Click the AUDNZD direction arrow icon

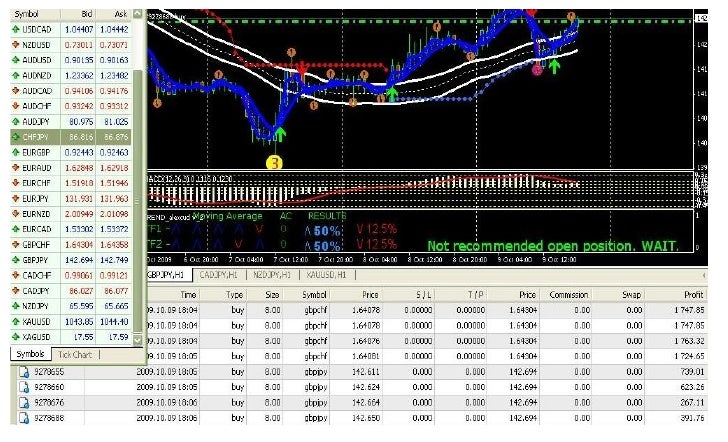[x=15, y=75]
